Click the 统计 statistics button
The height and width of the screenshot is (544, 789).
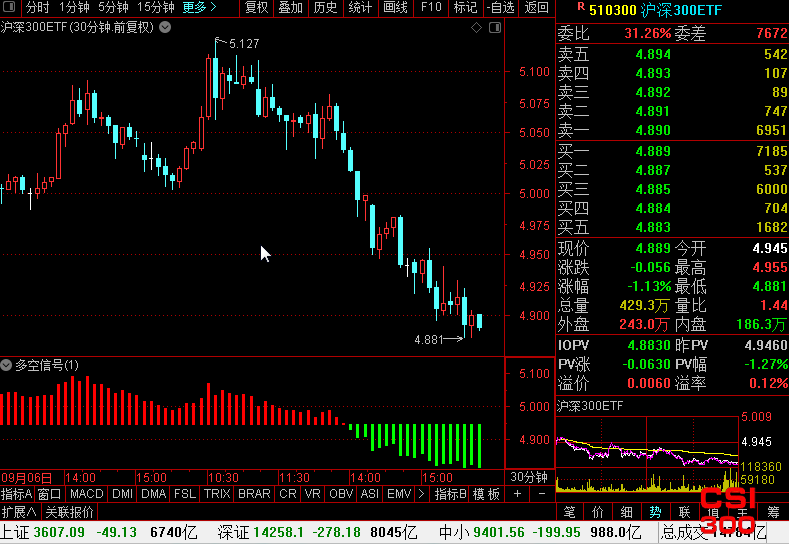click(x=360, y=8)
